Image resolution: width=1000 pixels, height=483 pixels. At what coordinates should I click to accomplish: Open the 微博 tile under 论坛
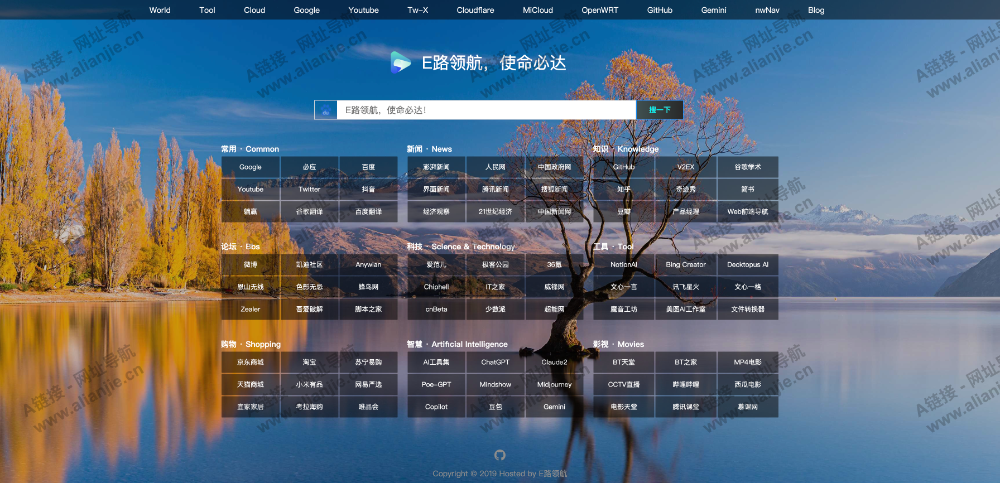tap(251, 265)
